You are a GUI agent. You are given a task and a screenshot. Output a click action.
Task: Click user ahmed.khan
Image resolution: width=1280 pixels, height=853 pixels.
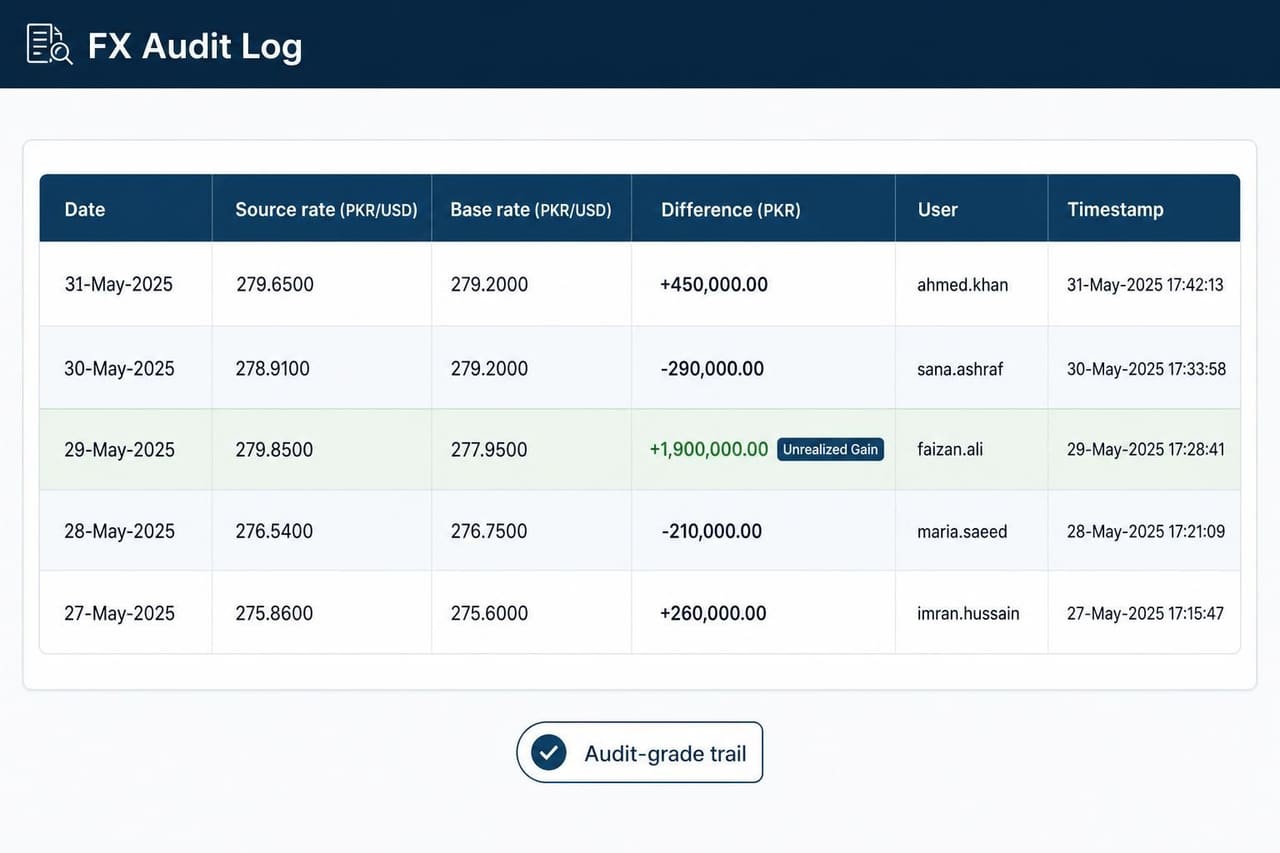(962, 284)
